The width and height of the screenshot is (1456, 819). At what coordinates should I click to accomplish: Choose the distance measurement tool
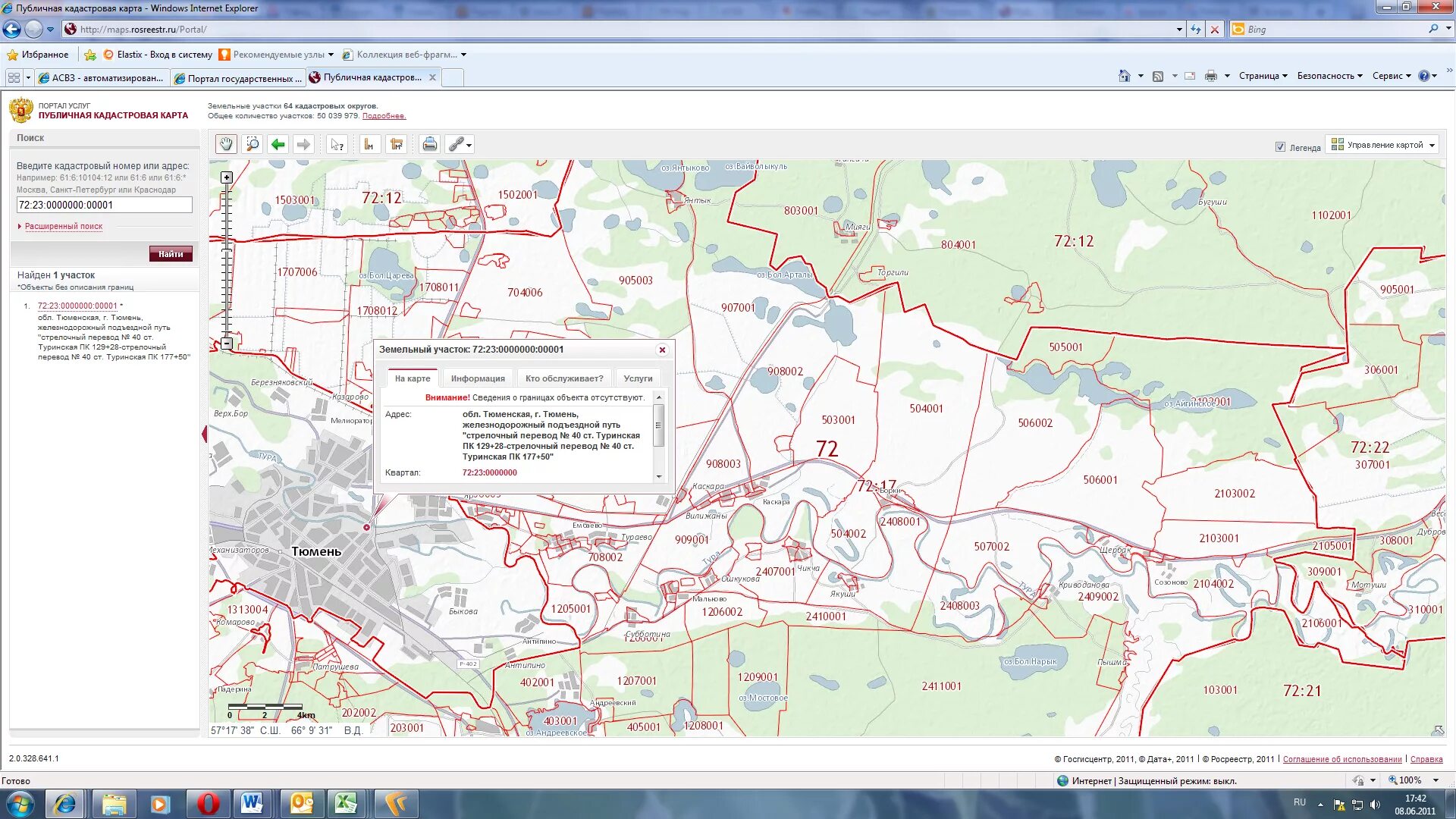point(369,144)
